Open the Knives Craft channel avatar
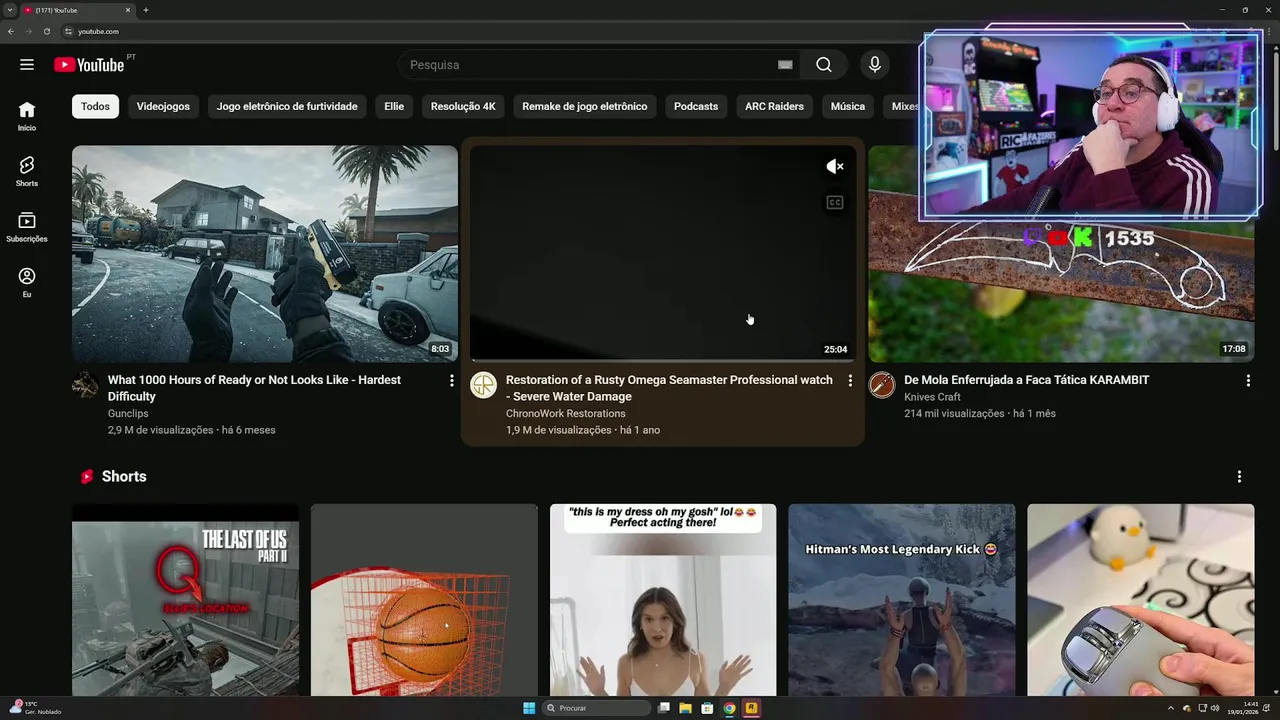Viewport: 1280px width, 720px height. coord(881,385)
